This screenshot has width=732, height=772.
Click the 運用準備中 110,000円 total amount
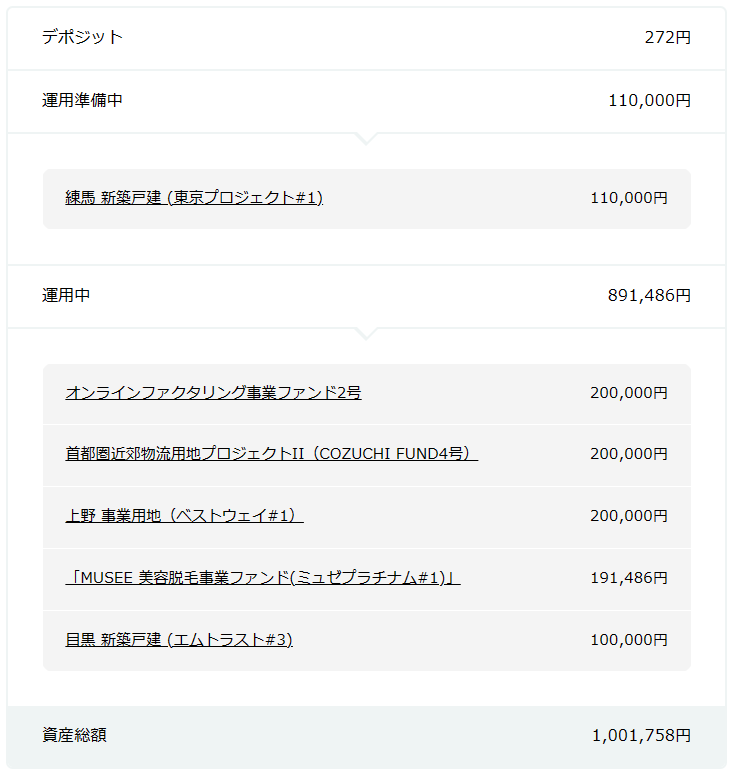pos(649,100)
